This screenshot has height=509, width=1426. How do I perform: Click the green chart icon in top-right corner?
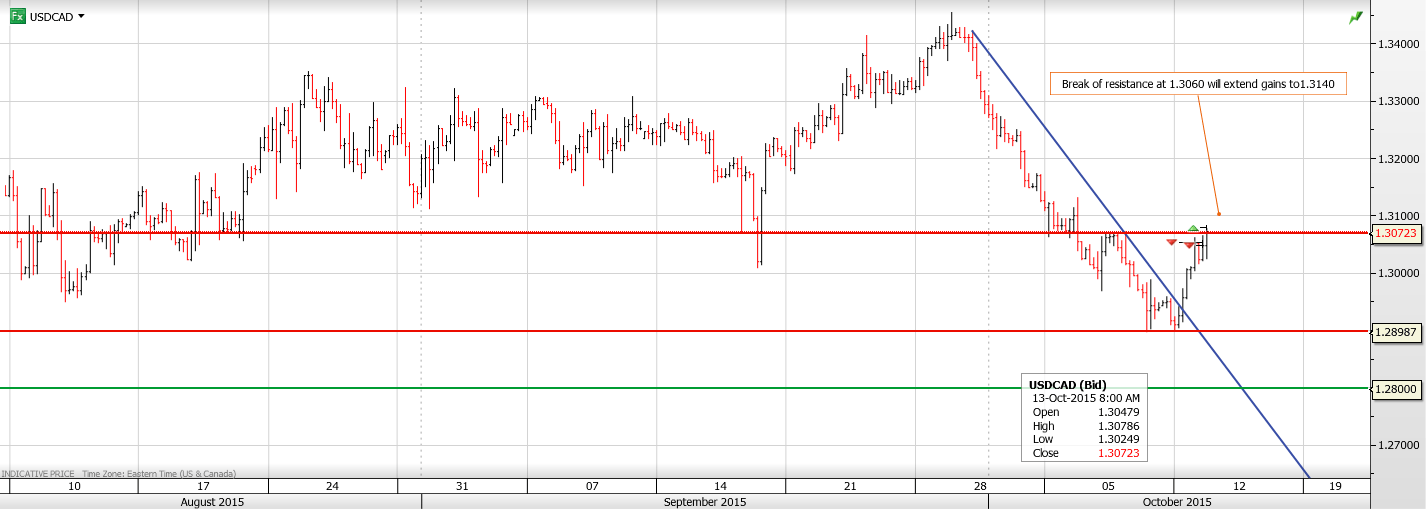pyautogui.click(x=1355, y=17)
